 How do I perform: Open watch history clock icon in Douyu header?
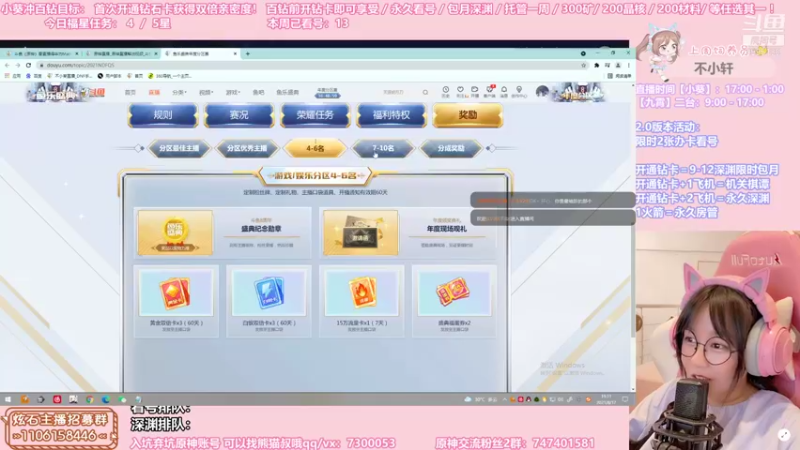[x=445, y=91]
